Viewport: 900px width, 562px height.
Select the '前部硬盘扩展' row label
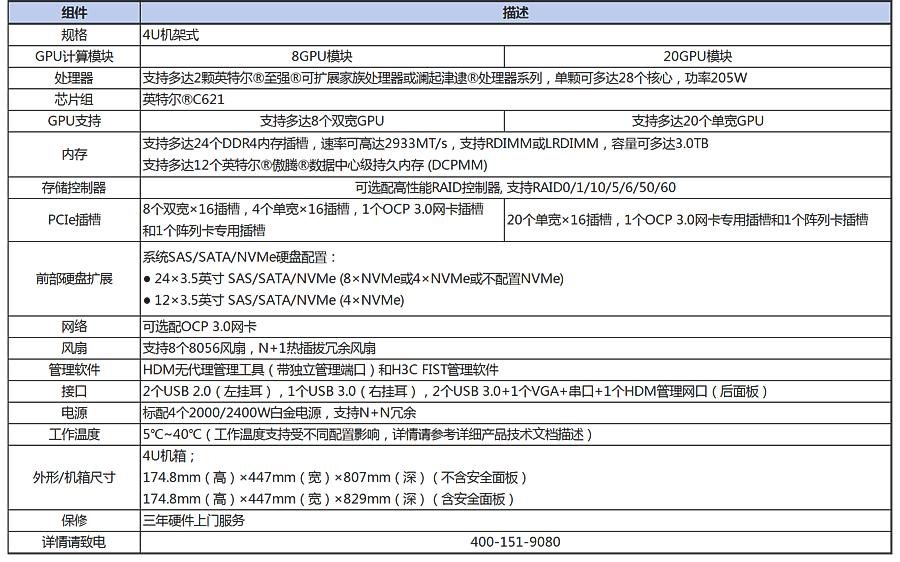[x=74, y=279]
